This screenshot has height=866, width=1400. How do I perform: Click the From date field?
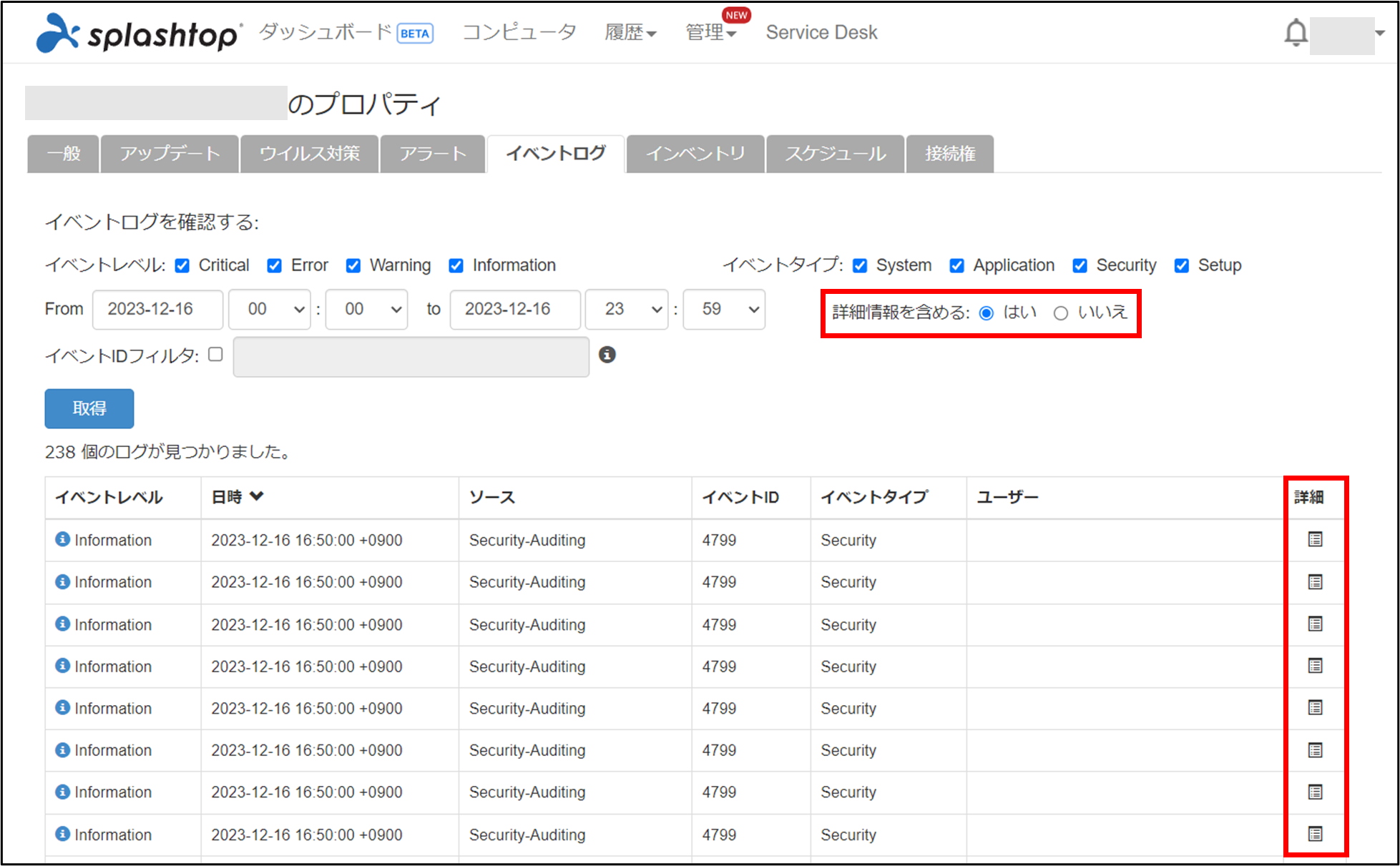tap(158, 309)
